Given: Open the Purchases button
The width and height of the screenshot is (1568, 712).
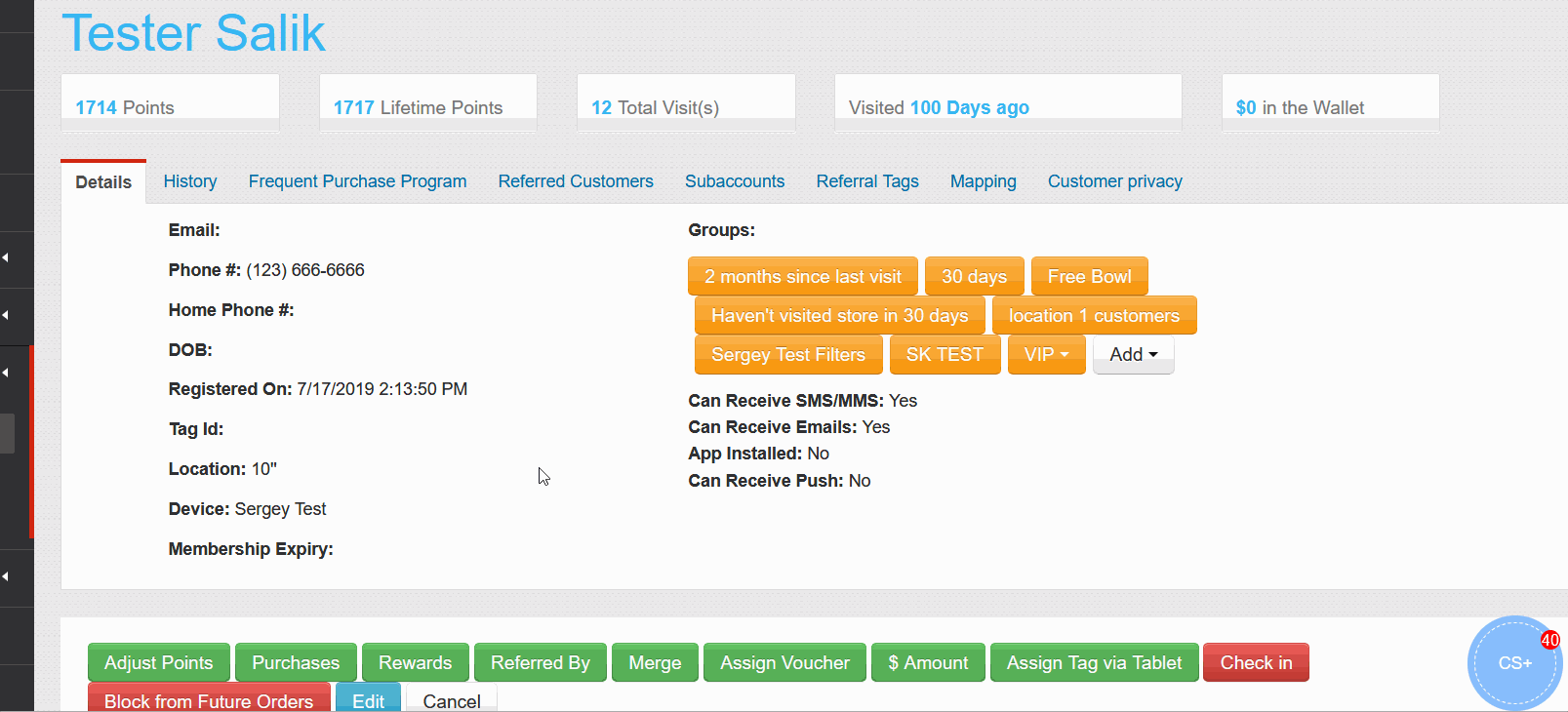Looking at the screenshot, I should point(296,663).
